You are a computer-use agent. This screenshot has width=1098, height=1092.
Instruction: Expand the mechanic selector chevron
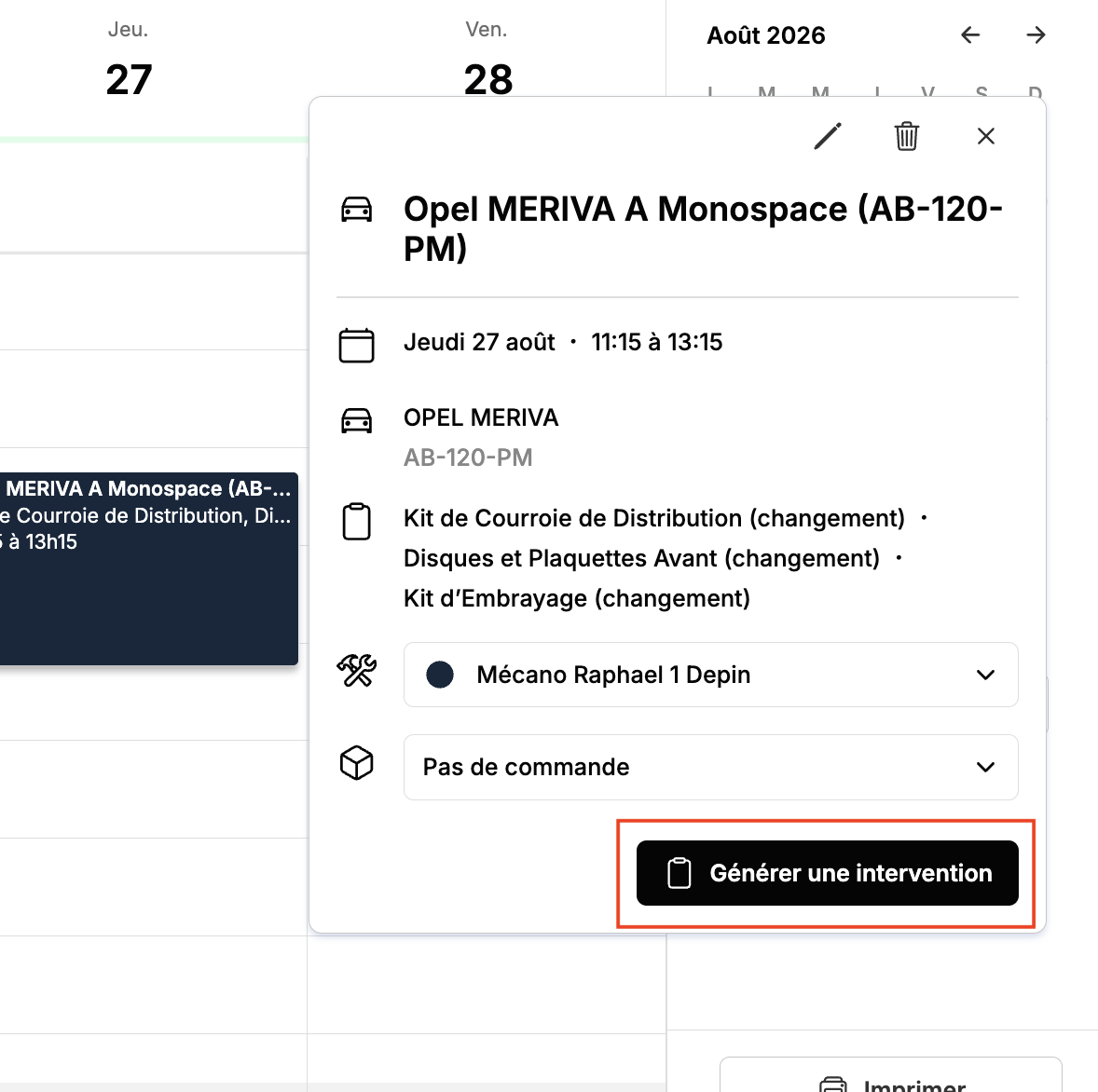[985, 675]
